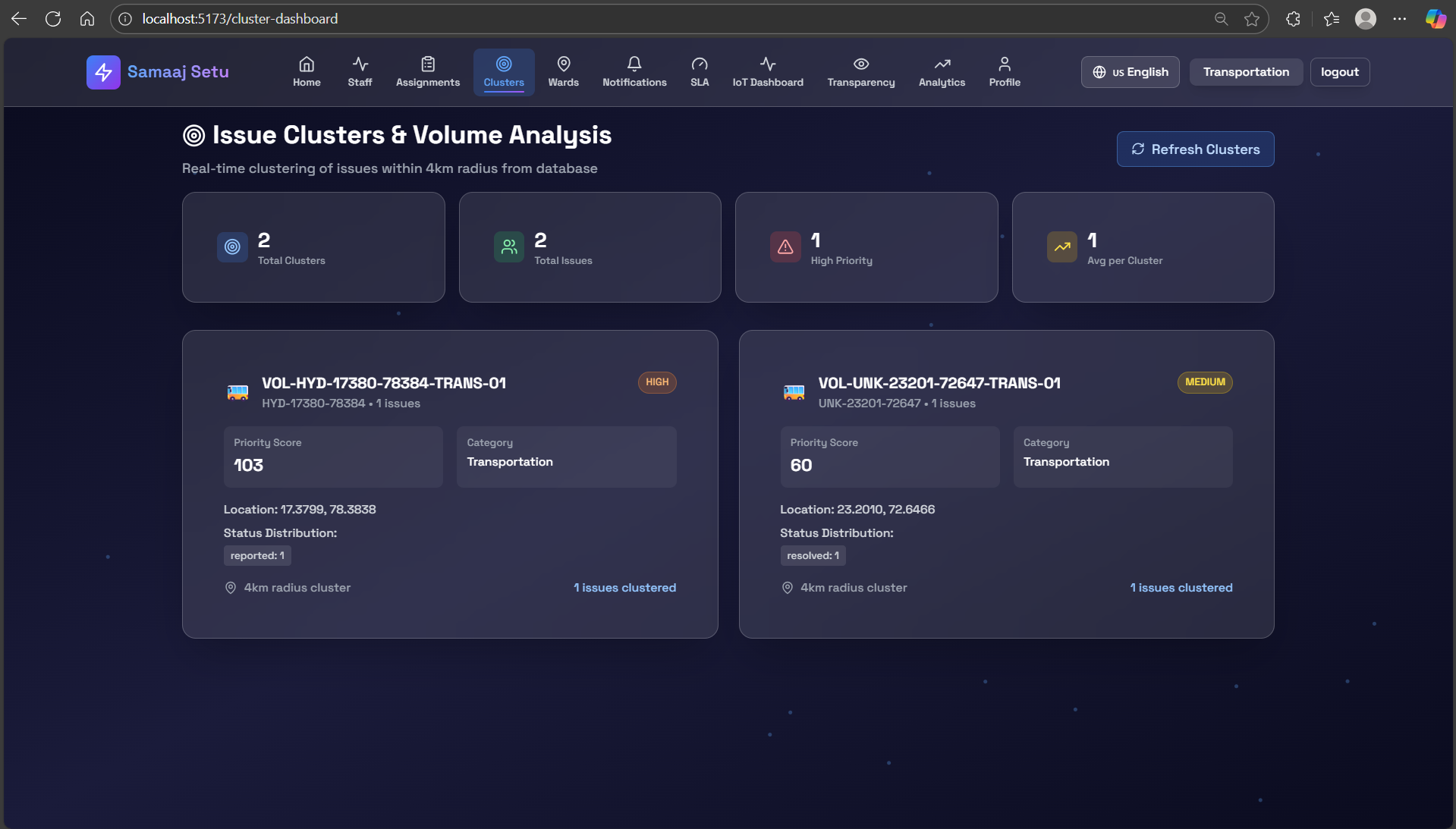Click the browser address bar
Screen dimensions: 1456x829
tap(668, 19)
